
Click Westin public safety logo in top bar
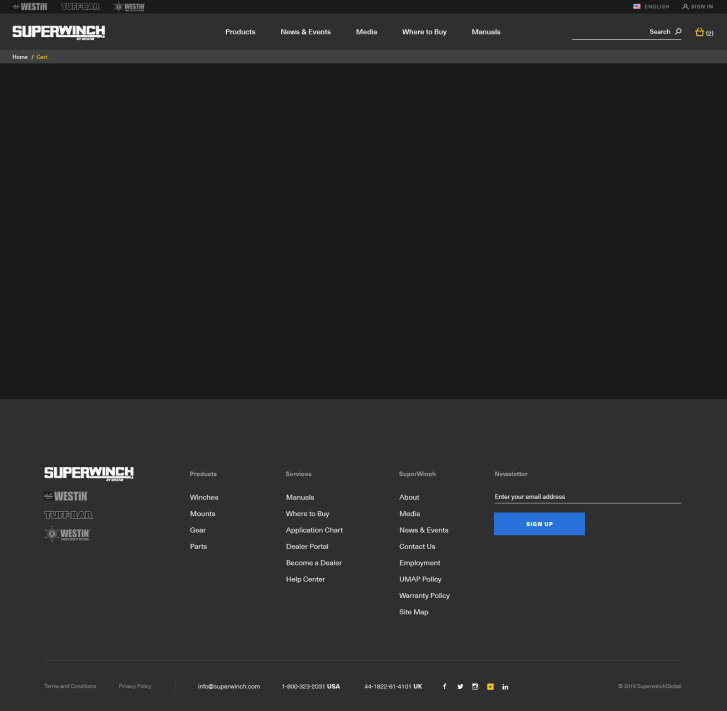point(129,6)
